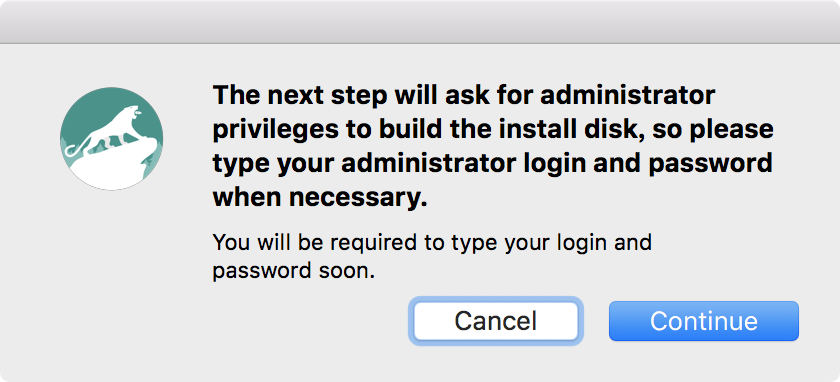Dismiss the dialog with Cancel
Viewport: 840px width, 382px height.
coord(496,320)
